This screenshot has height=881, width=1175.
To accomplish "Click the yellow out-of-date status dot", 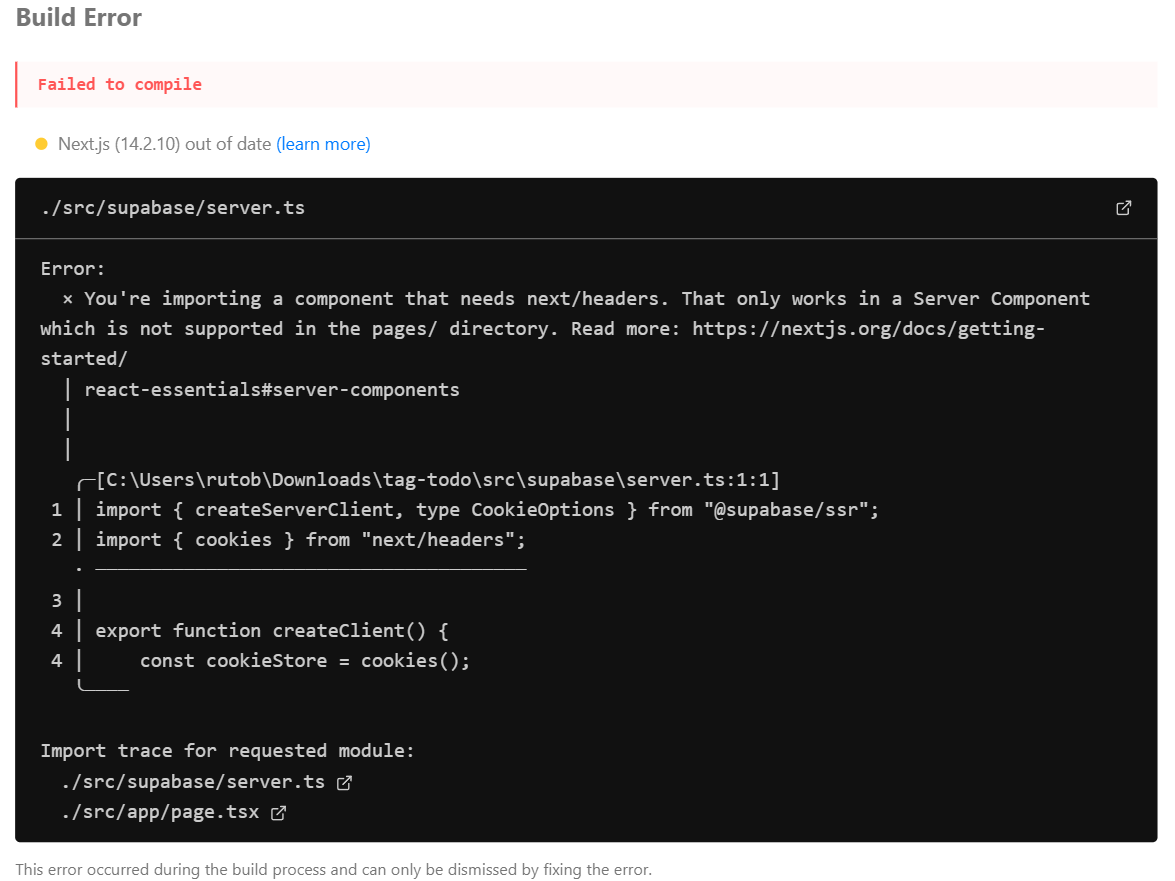I will (x=41, y=144).
